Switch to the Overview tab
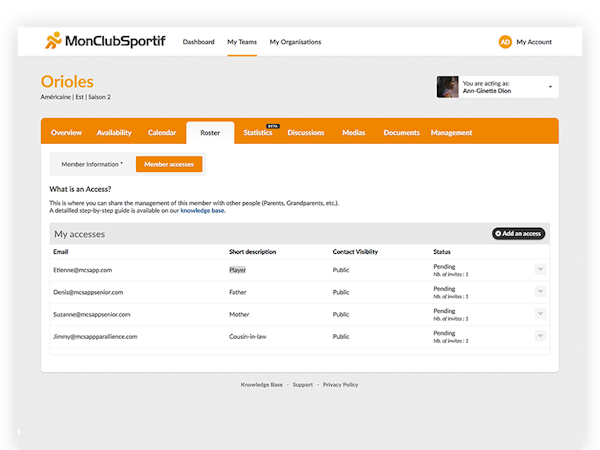The height and width of the screenshot is (450, 600). click(66, 132)
